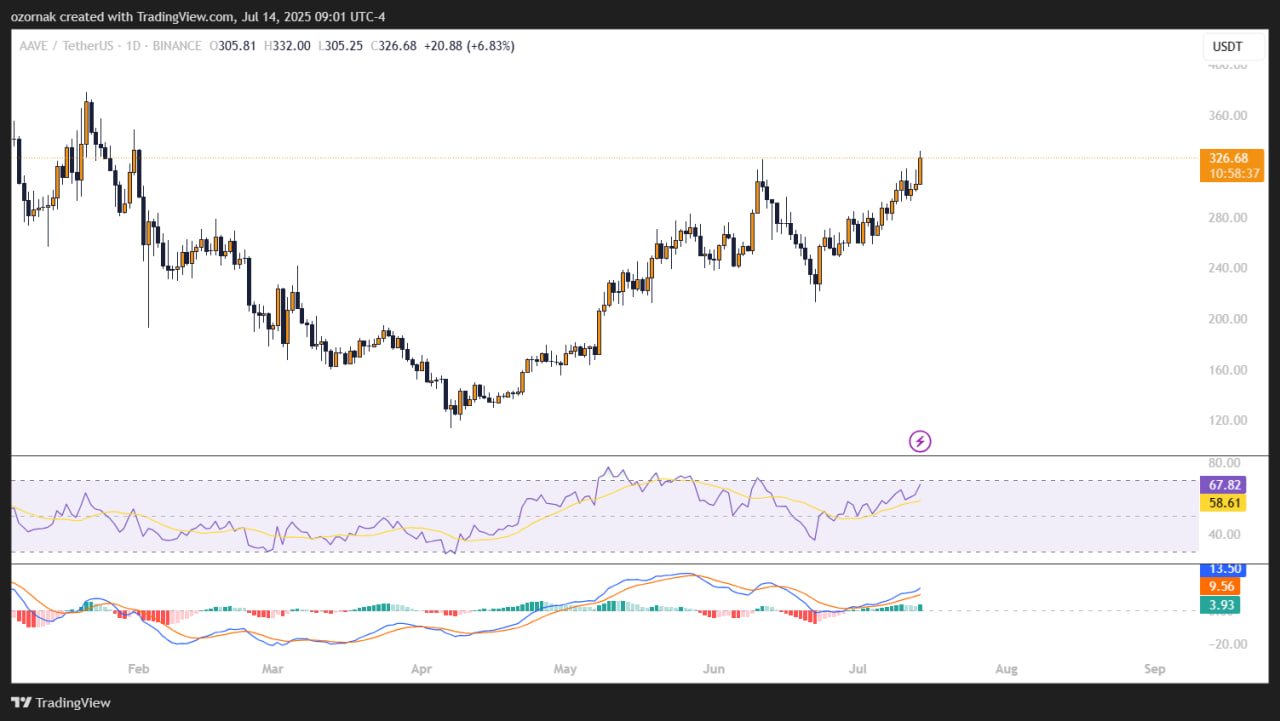
Task: Click the -20.00 MACD scale label
Action: point(1225,644)
